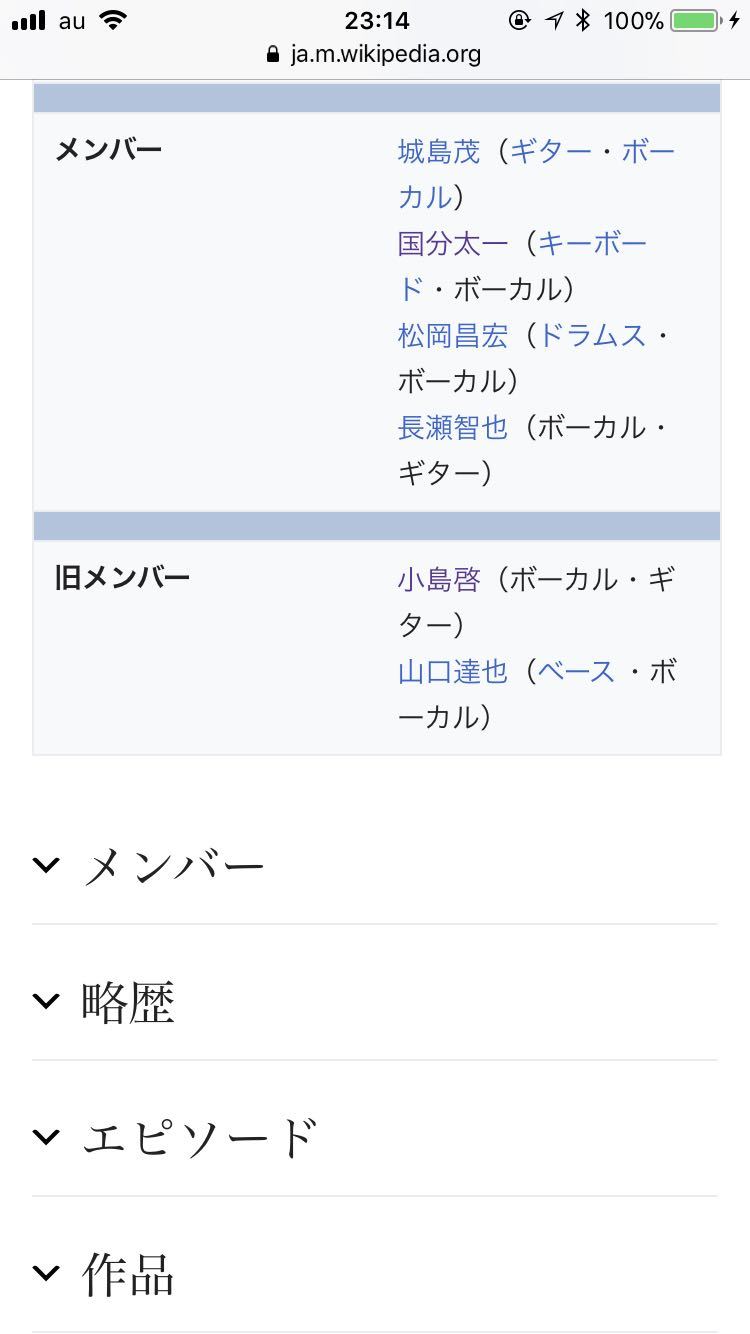Expand the 略歴 section chevron
Screen dimensions: 750x1334
46,1001
